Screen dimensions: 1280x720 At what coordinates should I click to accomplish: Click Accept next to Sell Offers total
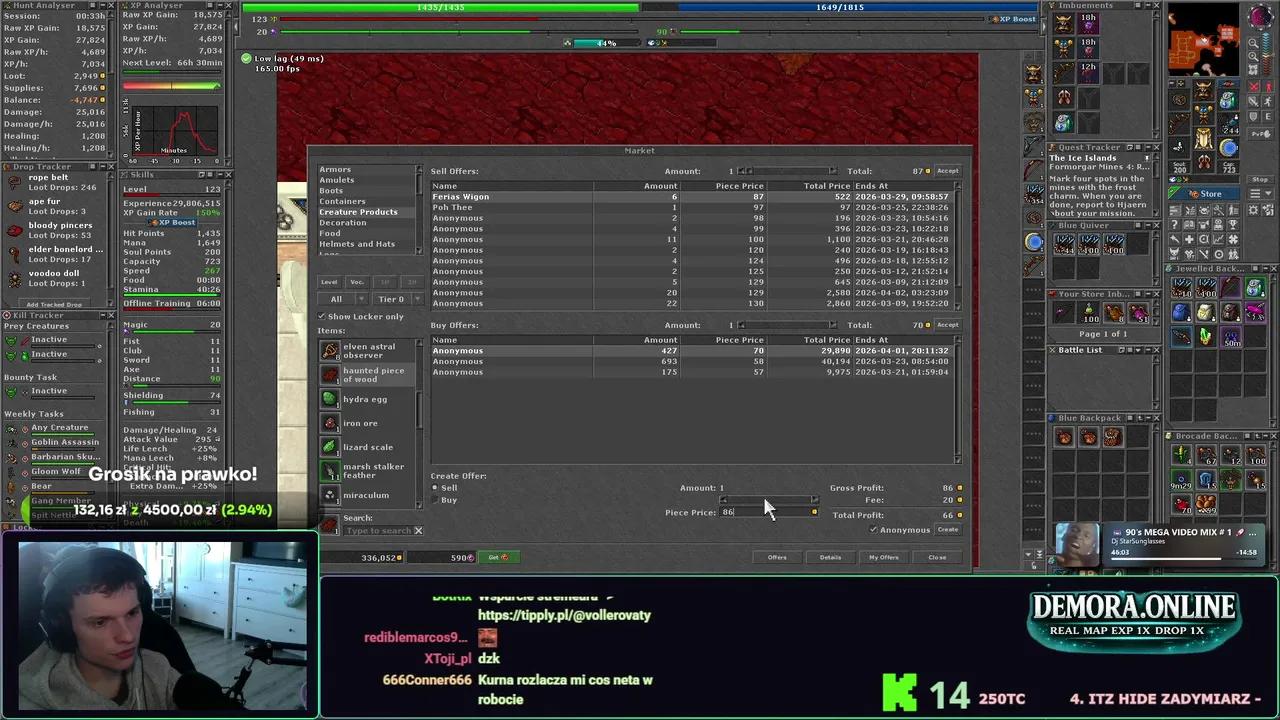click(x=946, y=170)
